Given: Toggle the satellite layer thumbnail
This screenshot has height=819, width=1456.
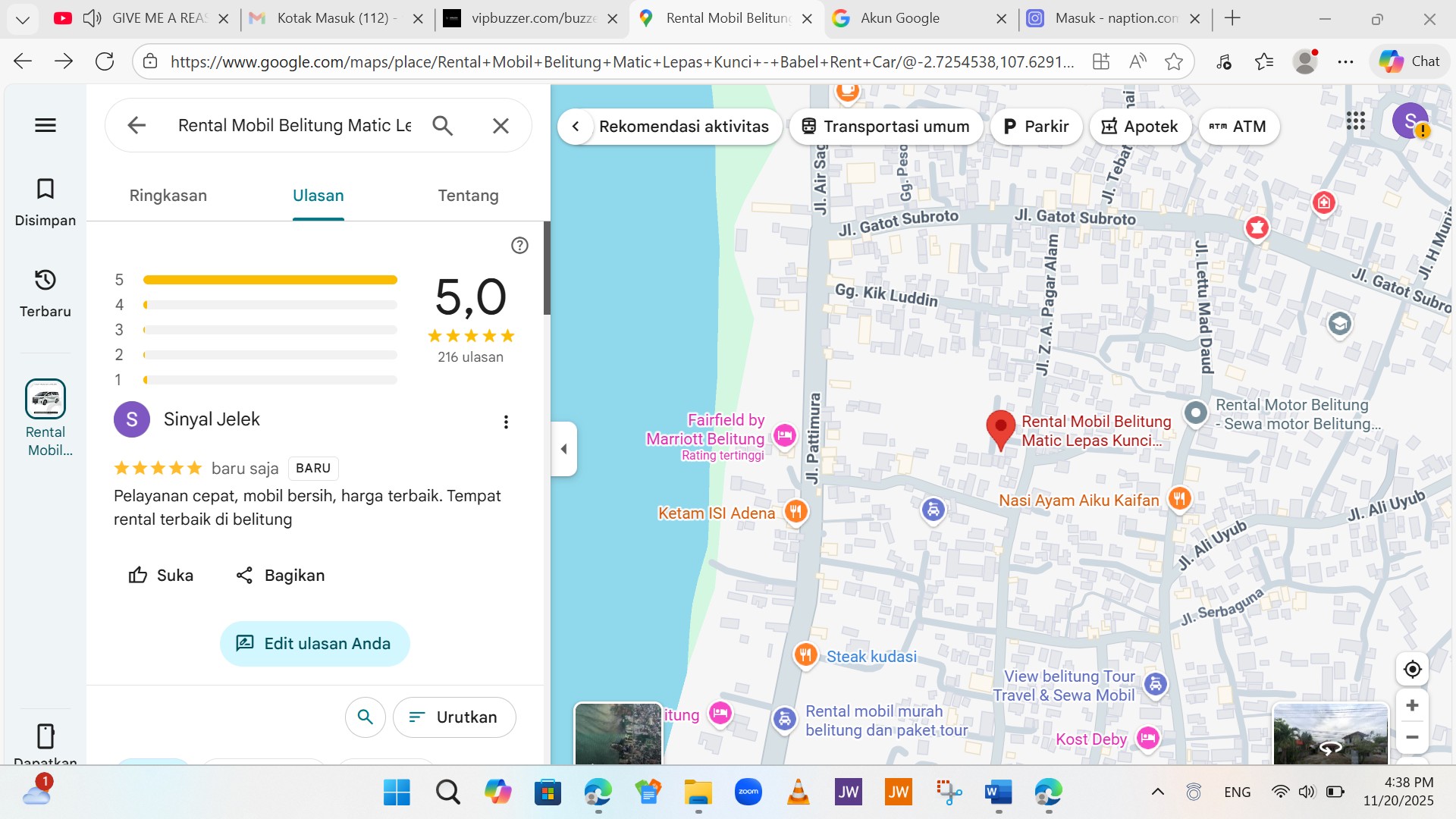Looking at the screenshot, I should 618,734.
